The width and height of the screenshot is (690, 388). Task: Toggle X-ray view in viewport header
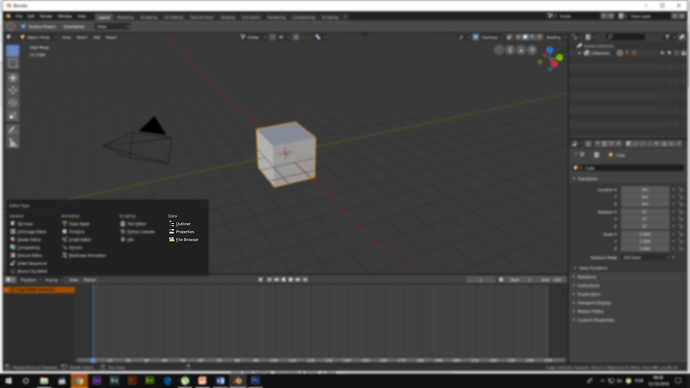tap(510, 37)
